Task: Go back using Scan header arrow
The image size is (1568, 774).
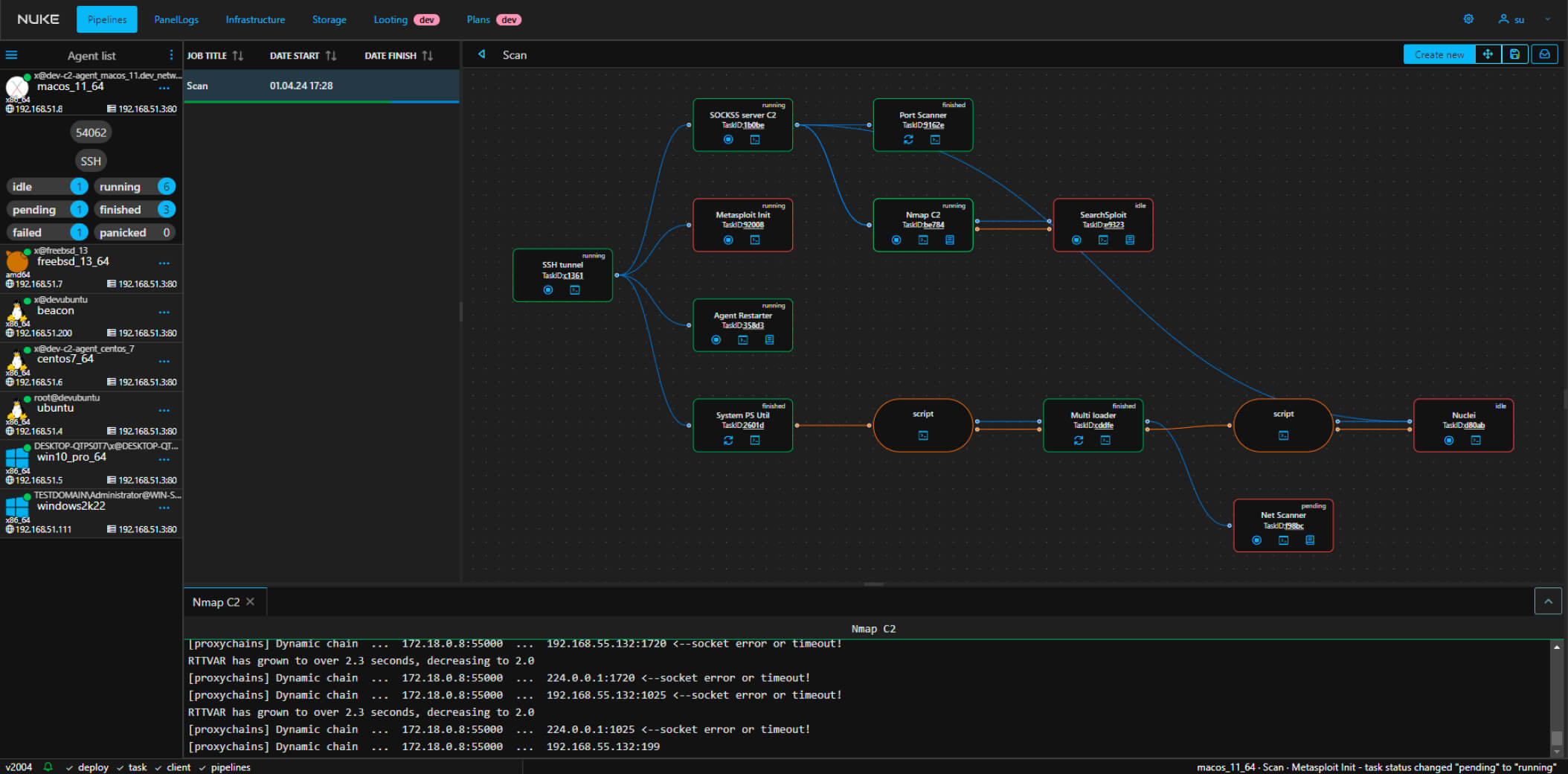Action: 482,54
